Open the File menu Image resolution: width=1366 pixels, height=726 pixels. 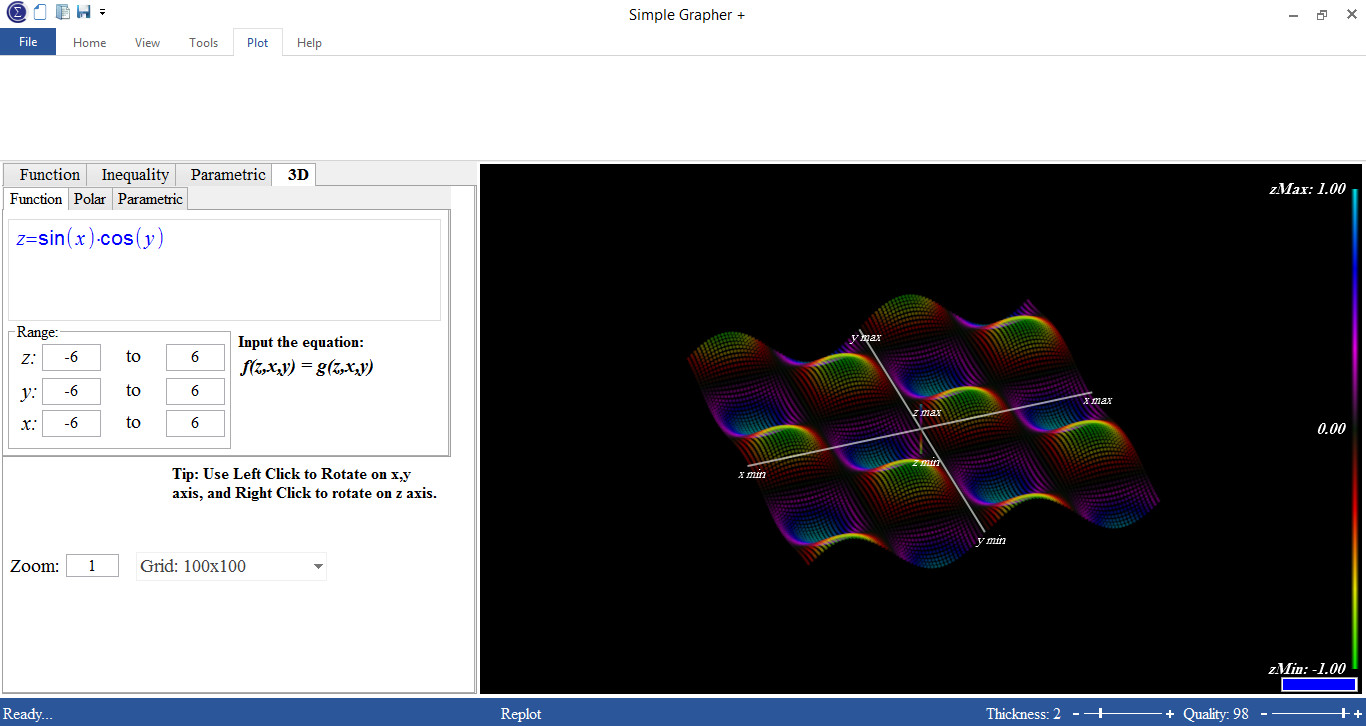coord(28,42)
